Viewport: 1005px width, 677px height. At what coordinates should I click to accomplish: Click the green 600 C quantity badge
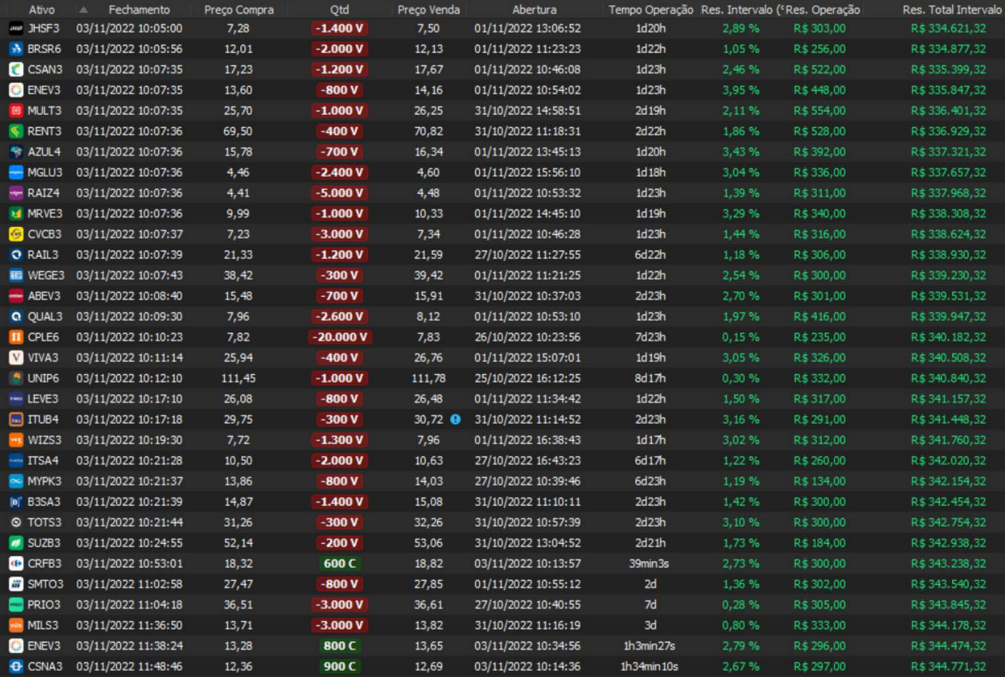[x=339, y=563]
